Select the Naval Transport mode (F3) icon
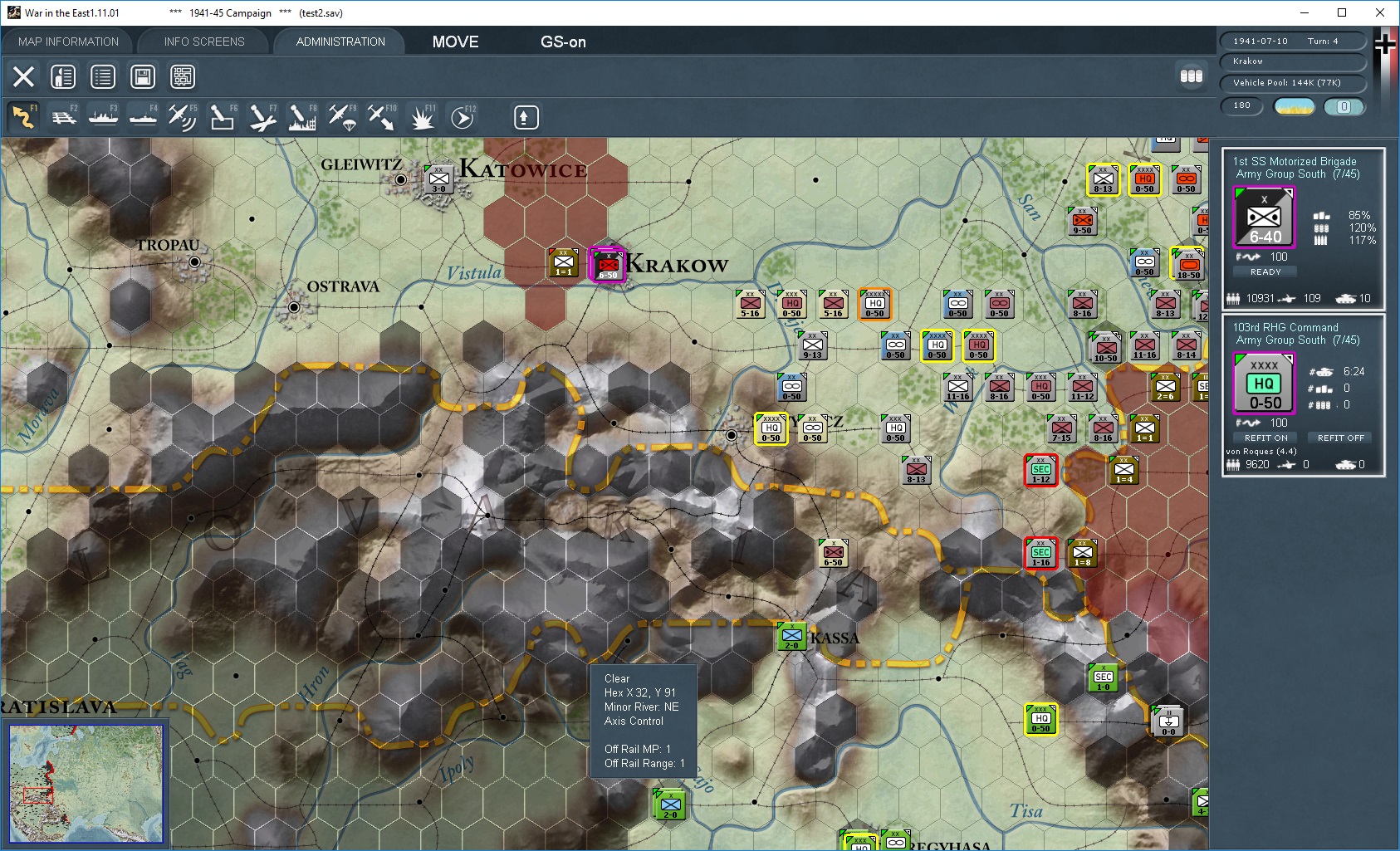 [x=103, y=117]
